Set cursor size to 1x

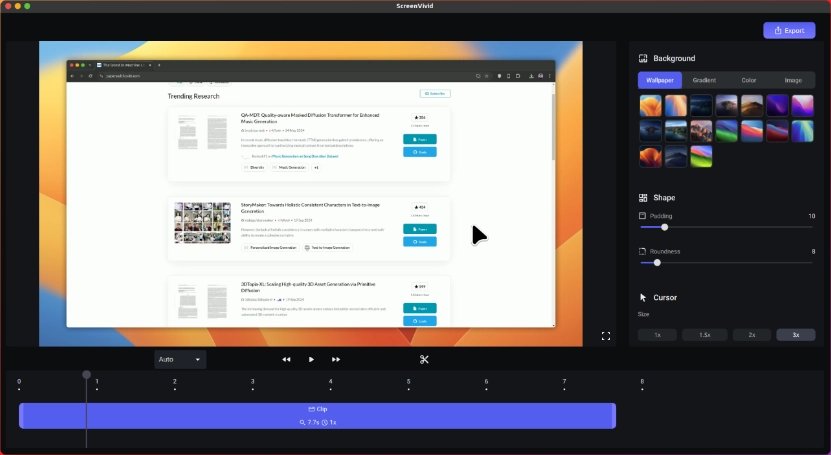point(657,335)
